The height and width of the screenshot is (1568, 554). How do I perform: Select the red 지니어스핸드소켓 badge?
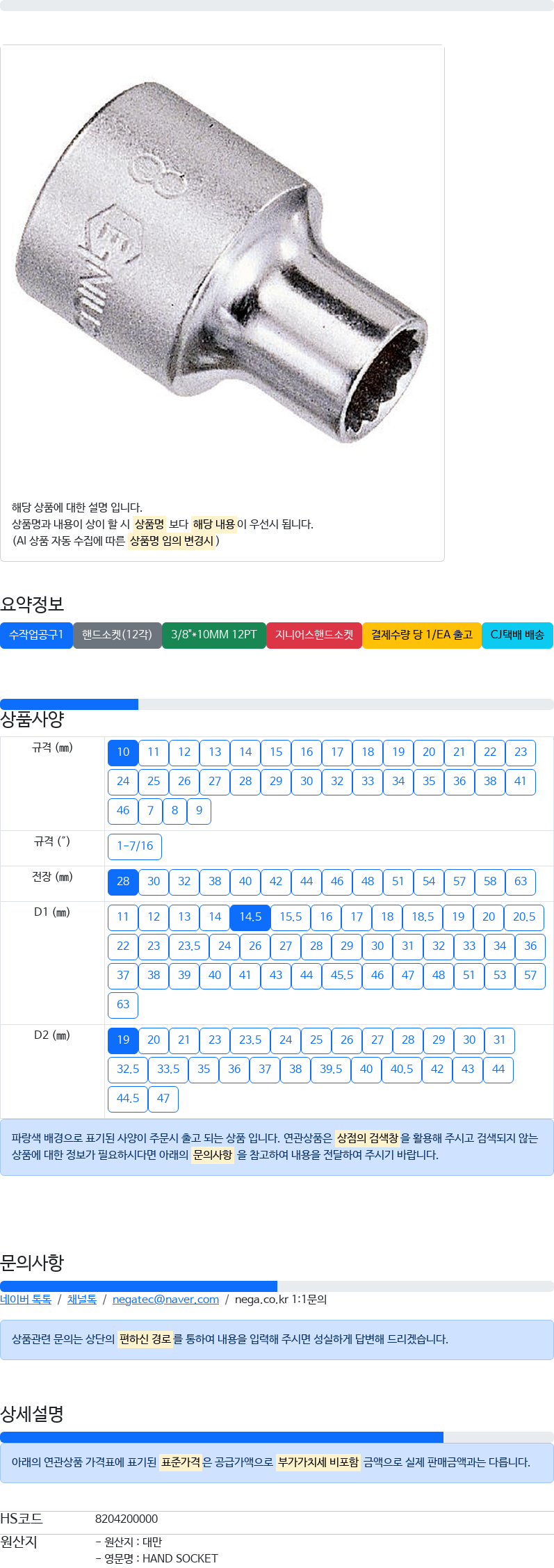(314, 635)
